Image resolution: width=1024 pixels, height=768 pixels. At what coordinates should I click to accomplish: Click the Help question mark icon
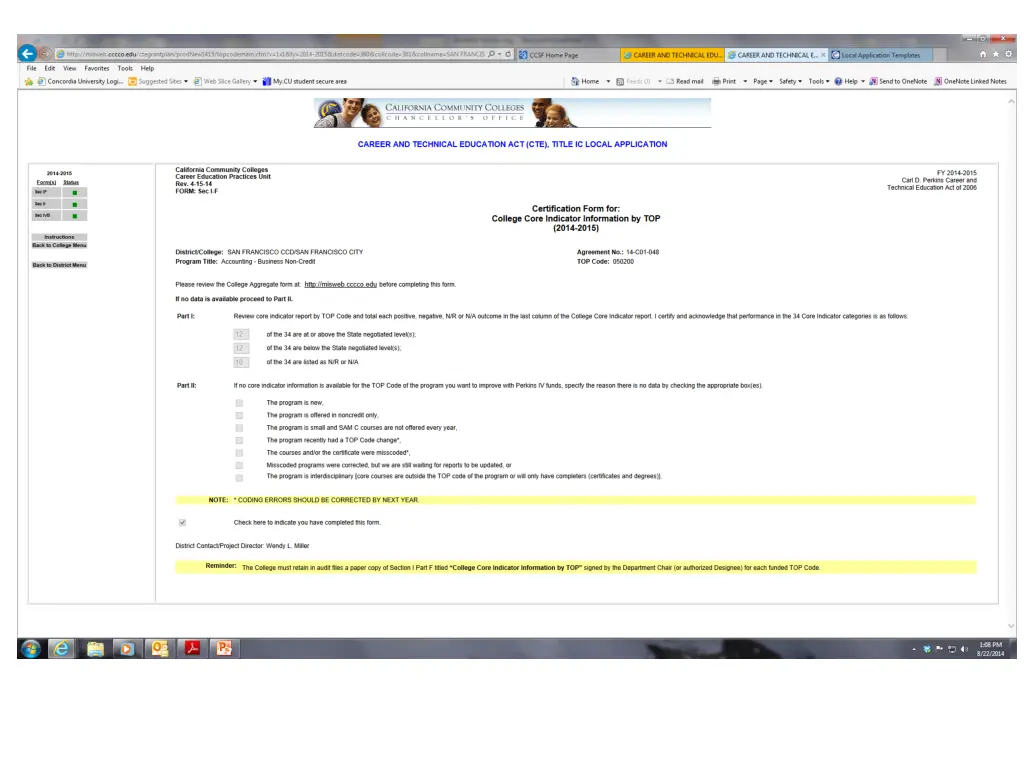click(x=838, y=82)
